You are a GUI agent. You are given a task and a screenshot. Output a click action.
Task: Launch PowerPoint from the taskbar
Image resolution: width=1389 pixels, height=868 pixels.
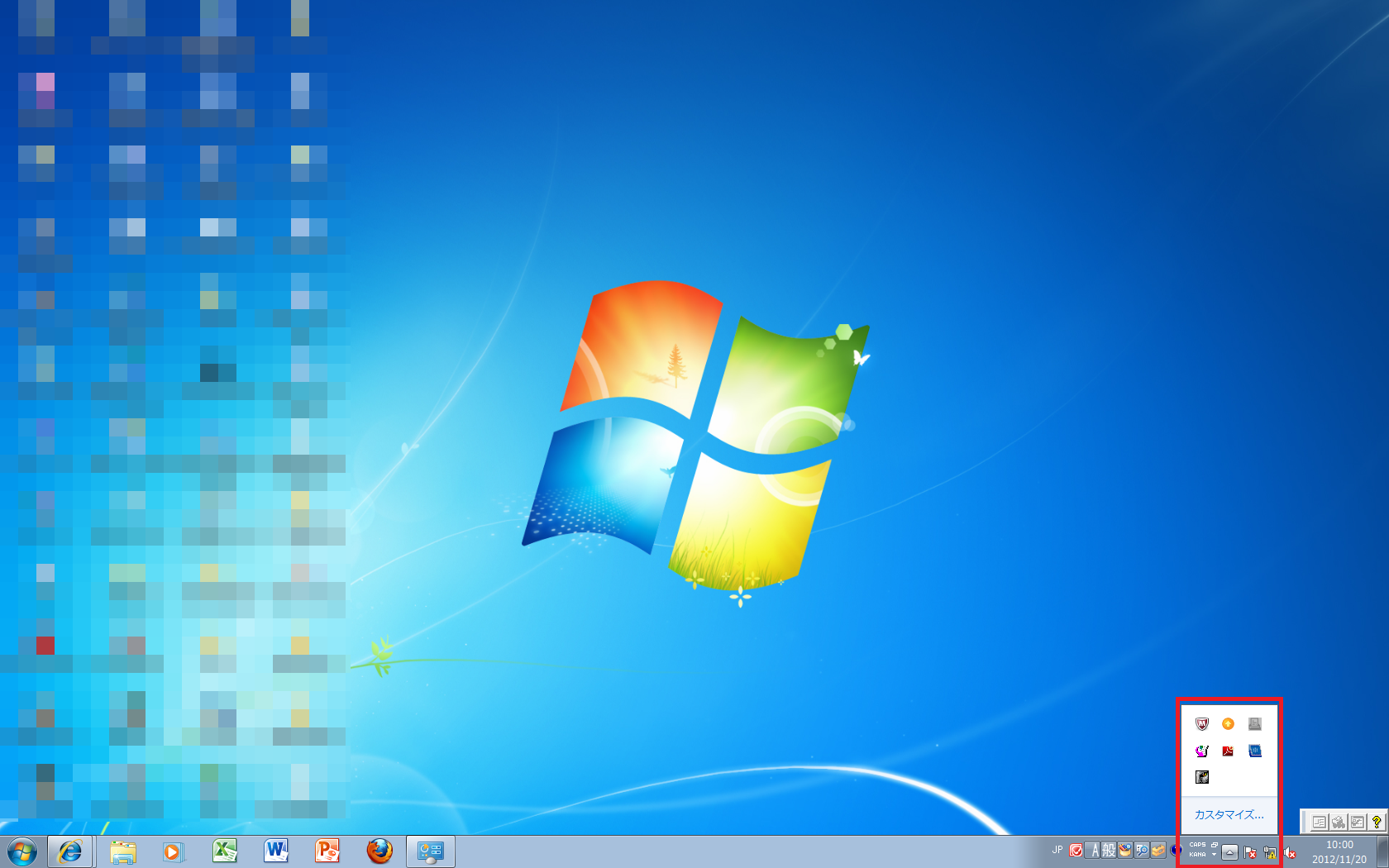[x=327, y=851]
